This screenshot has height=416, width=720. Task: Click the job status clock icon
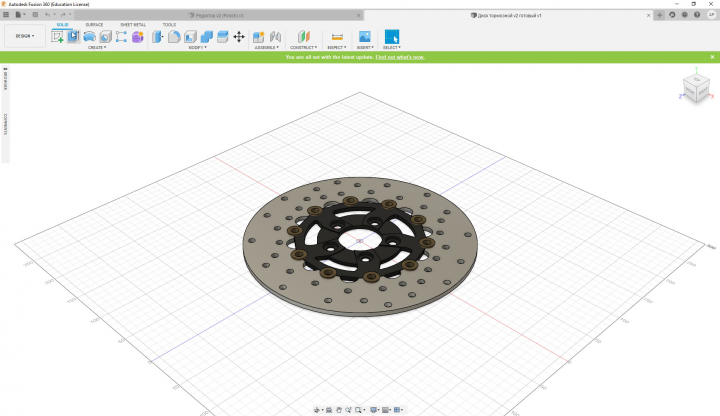coord(685,15)
